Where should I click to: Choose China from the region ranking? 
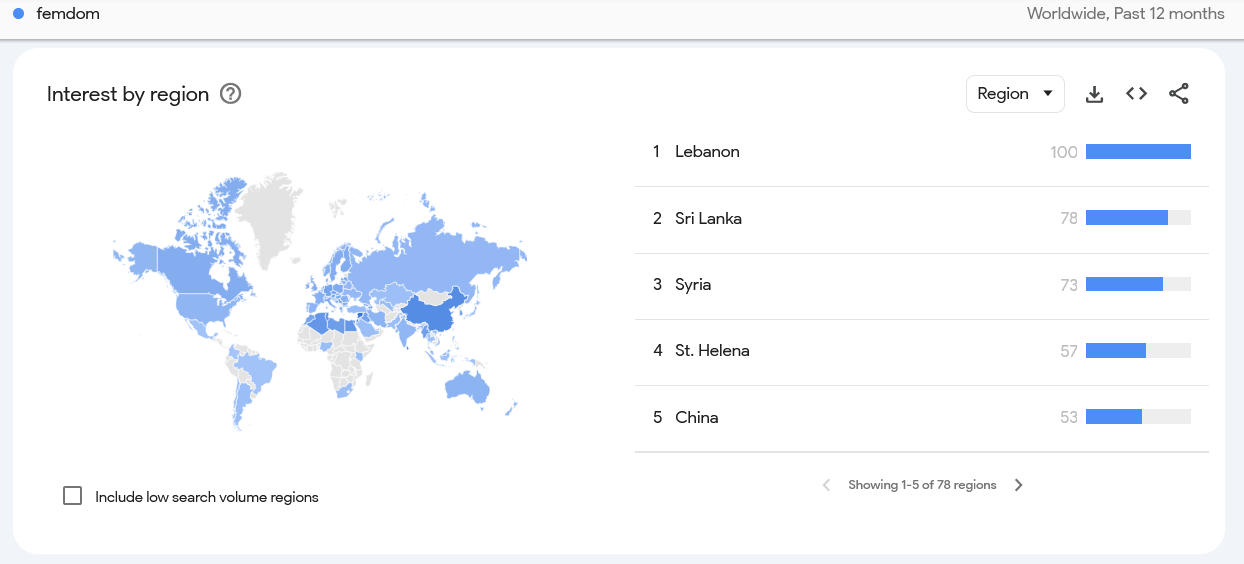point(696,418)
